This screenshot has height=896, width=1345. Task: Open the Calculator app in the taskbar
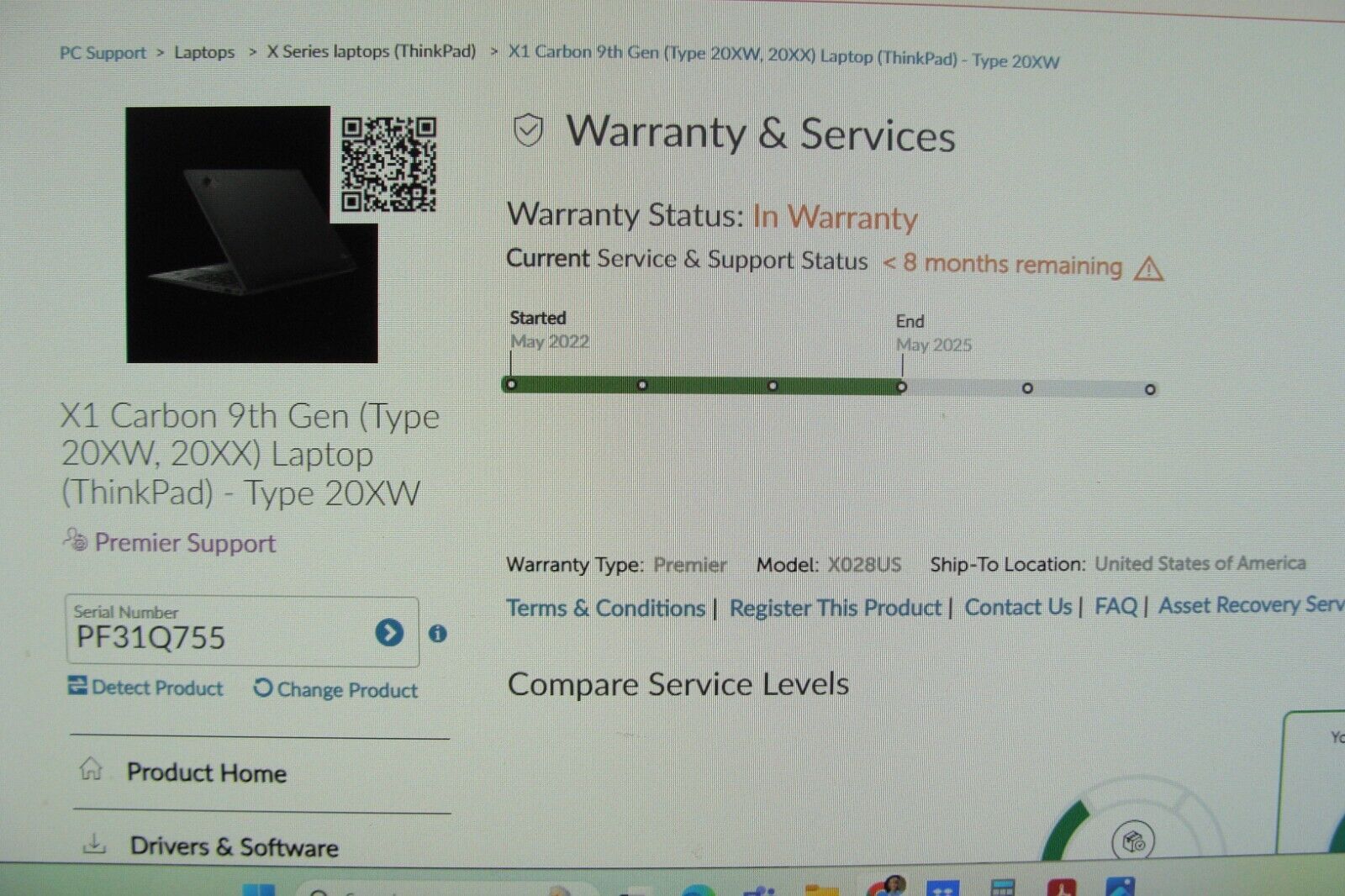point(1003,888)
